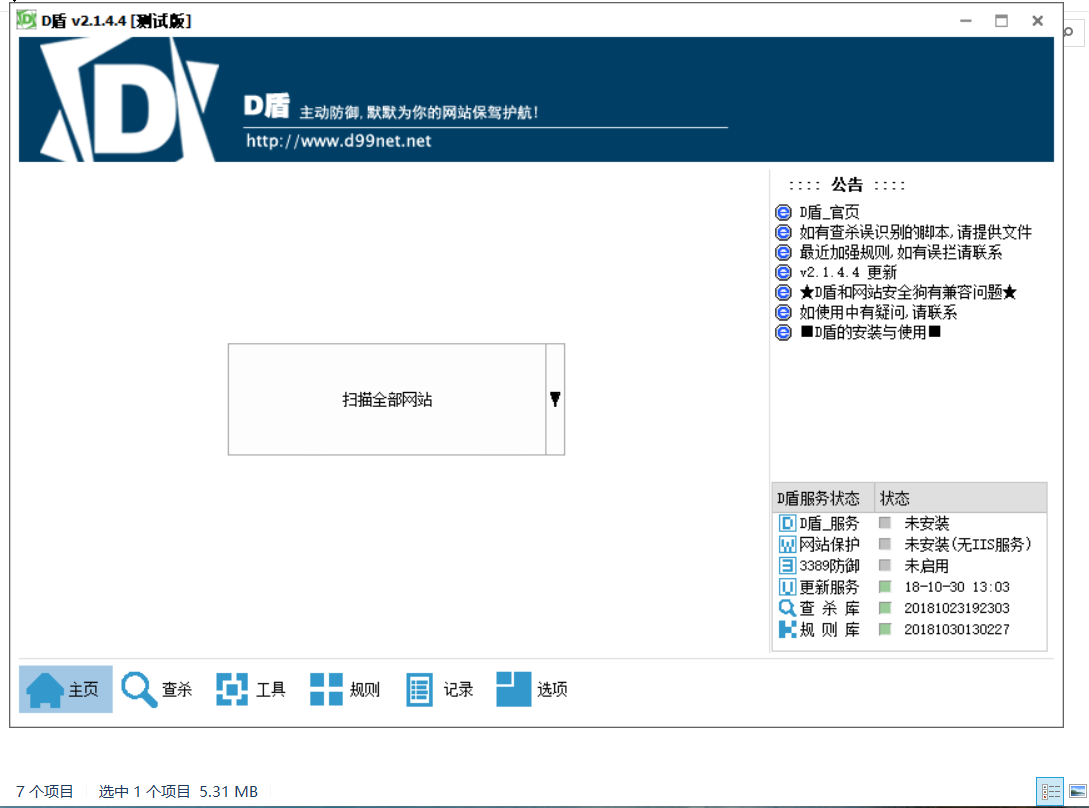Image resolution: width=1089 pixels, height=808 pixels.
Task: Click the 3389防御 status row icon
Action: pyautogui.click(x=788, y=566)
